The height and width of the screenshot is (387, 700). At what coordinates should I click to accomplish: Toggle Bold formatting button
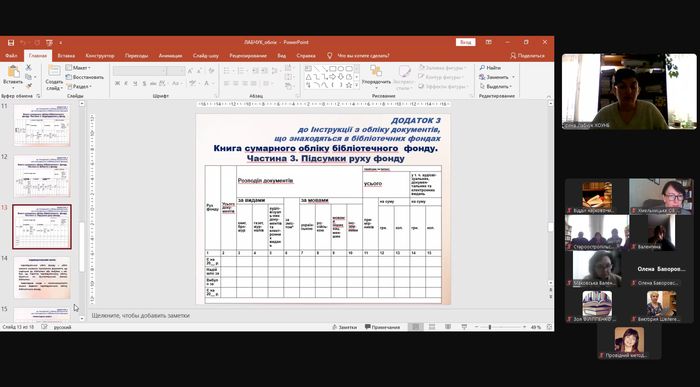[117, 83]
